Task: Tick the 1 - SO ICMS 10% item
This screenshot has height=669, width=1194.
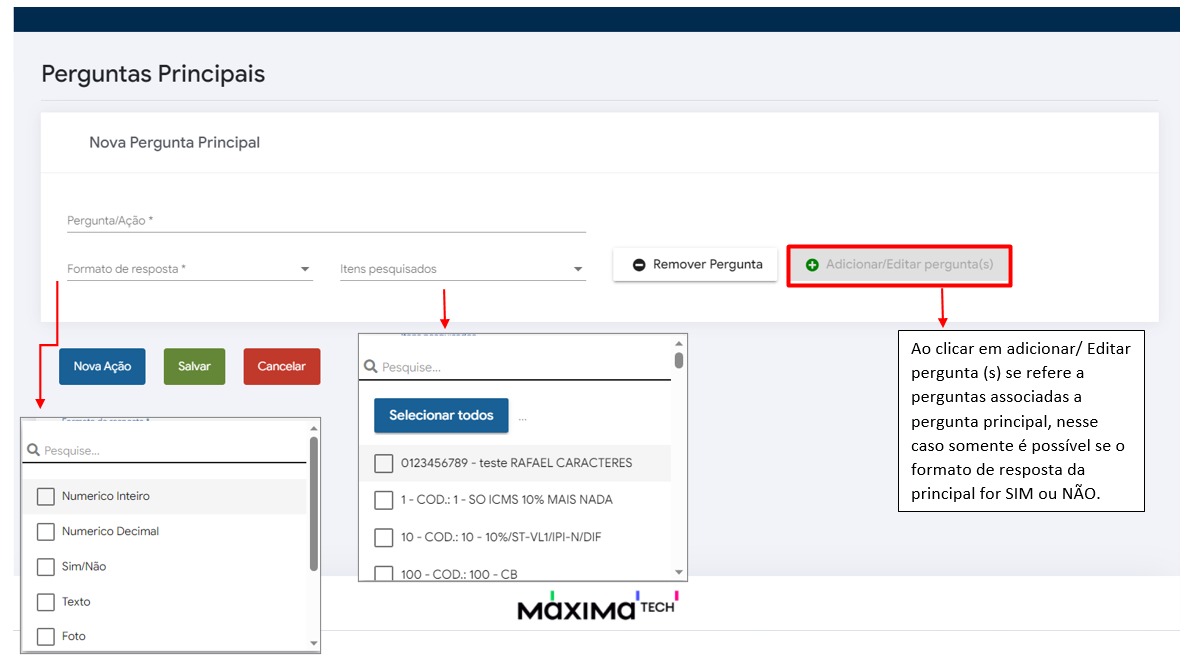Action: [x=383, y=500]
